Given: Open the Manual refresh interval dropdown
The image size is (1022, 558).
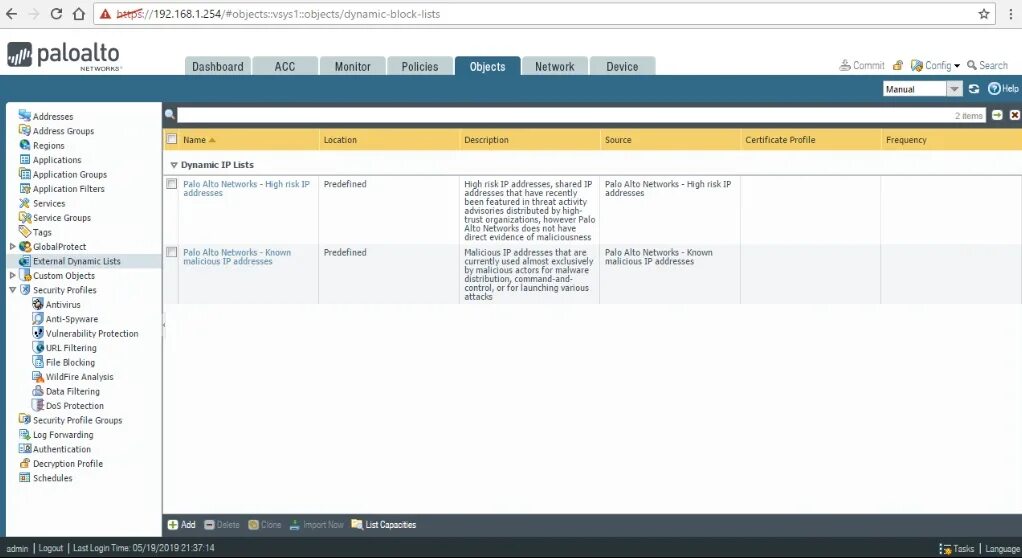Looking at the screenshot, I should point(954,89).
